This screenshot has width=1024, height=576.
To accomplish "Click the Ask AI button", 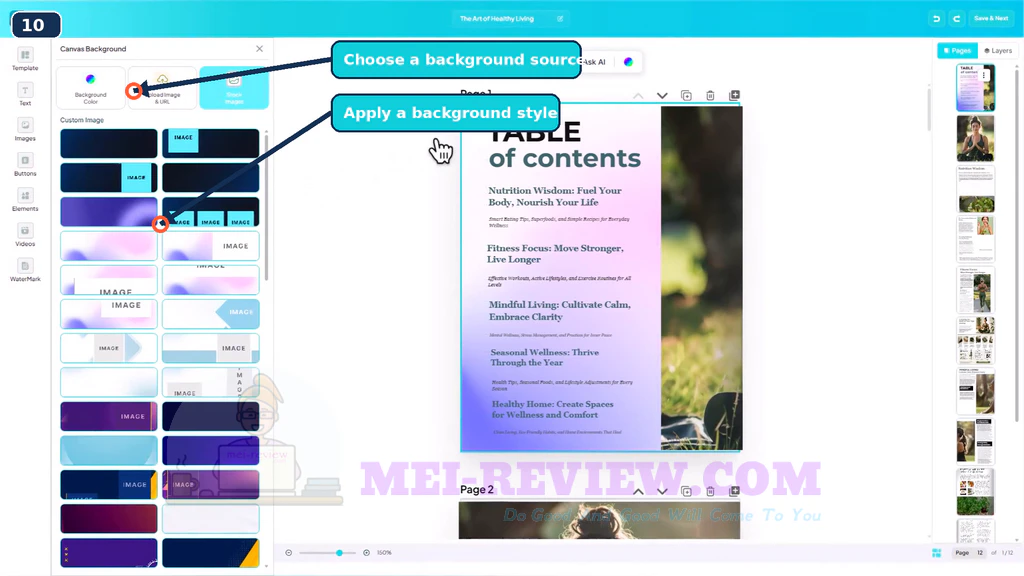I will click(594, 62).
